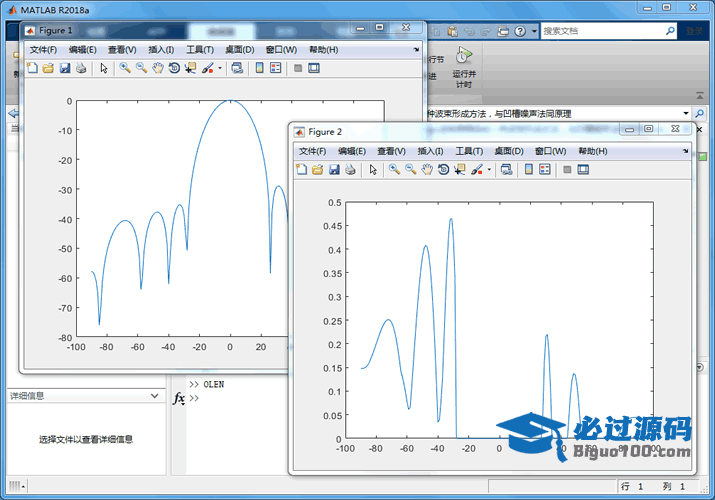Insert Legend icon in Figure 2 toolbar
The height and width of the screenshot is (500, 715).
pyautogui.click(x=545, y=170)
